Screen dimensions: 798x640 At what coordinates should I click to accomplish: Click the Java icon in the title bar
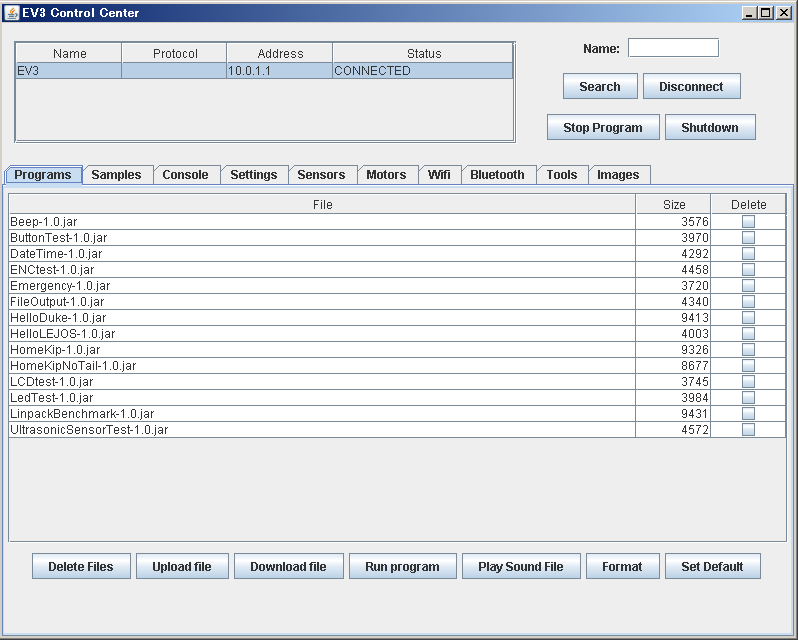(11, 13)
